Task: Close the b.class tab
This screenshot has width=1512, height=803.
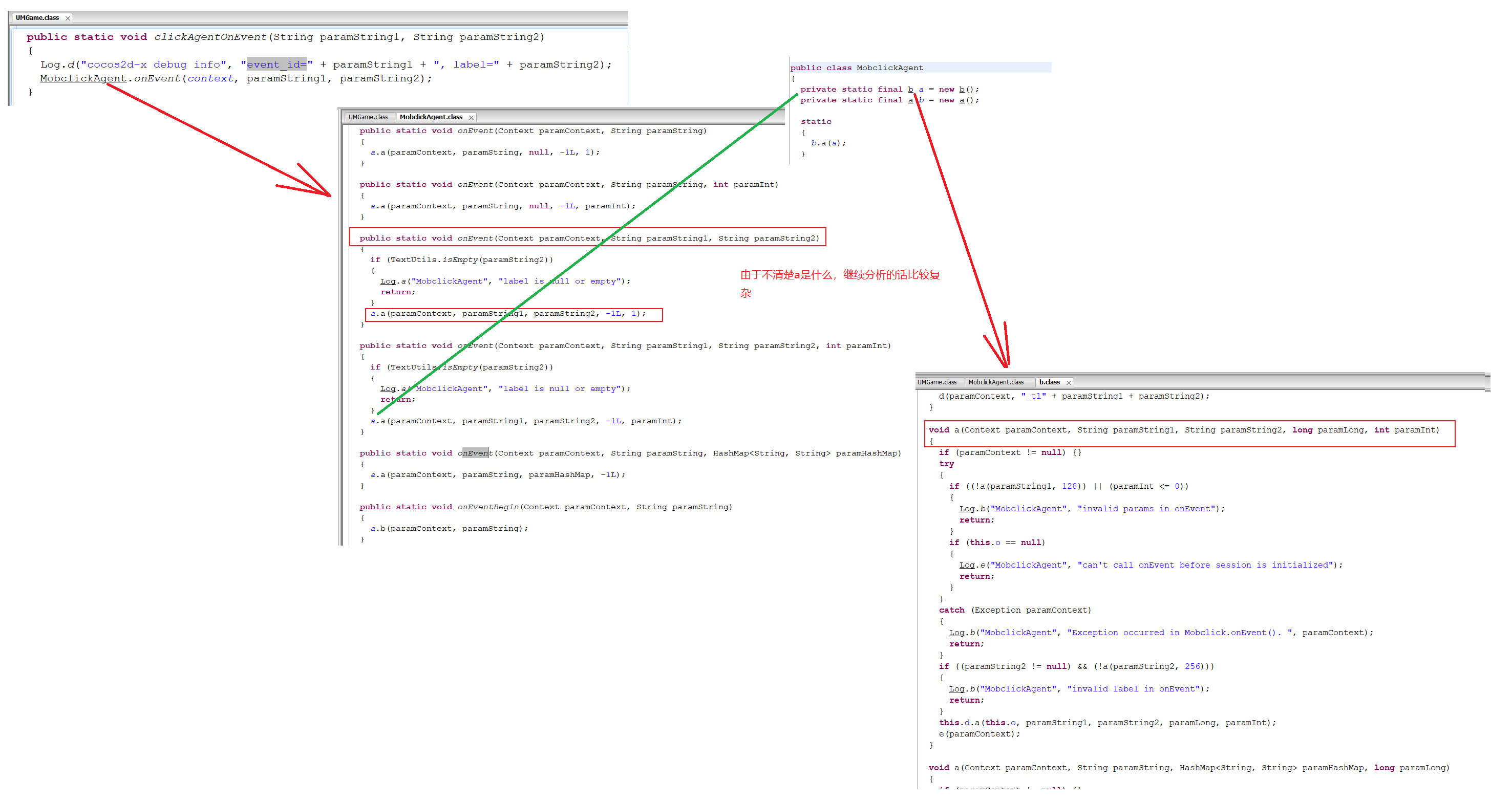Action: point(1069,383)
